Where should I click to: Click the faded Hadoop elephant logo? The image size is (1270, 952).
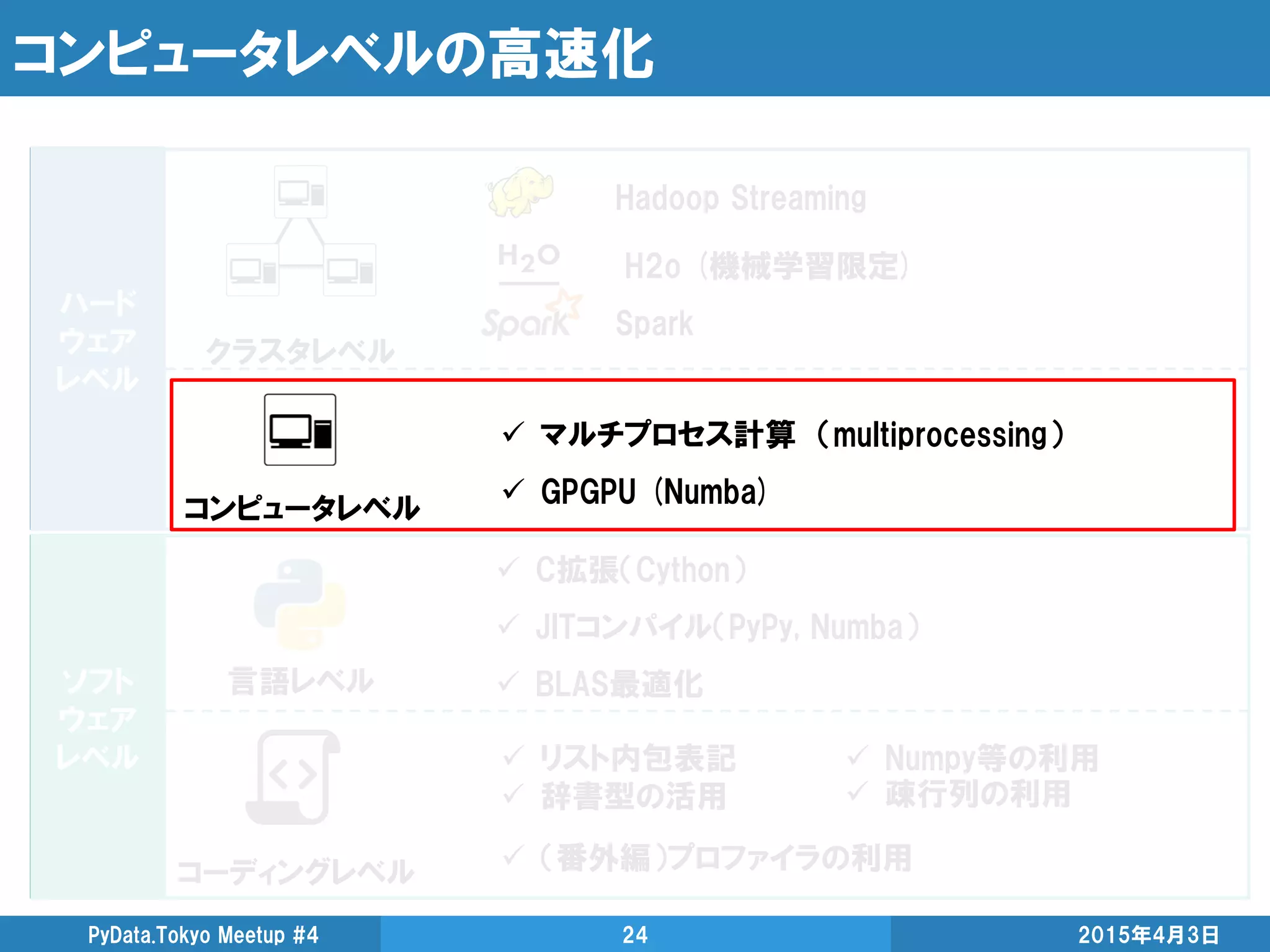[520, 191]
